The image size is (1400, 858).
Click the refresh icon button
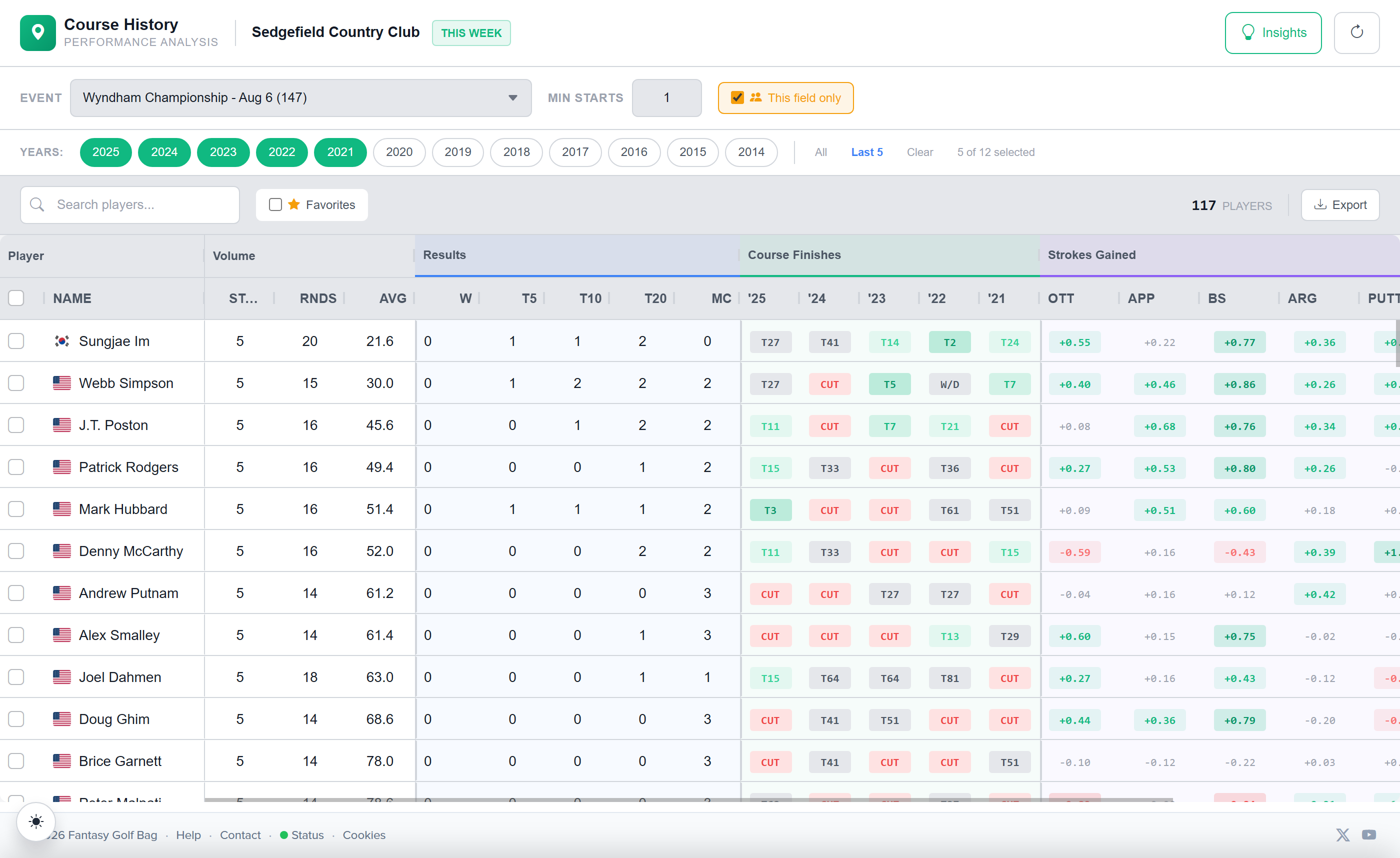(x=1356, y=32)
